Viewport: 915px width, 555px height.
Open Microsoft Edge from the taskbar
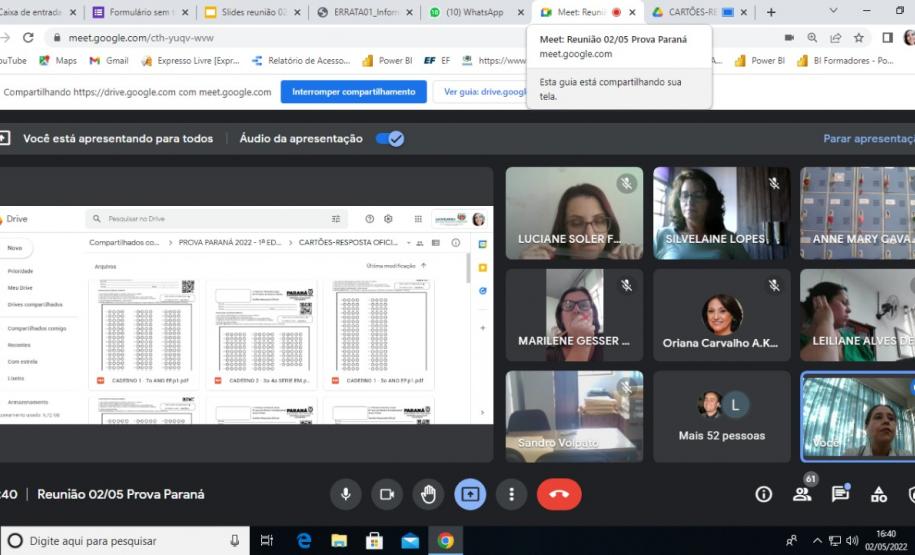304,541
